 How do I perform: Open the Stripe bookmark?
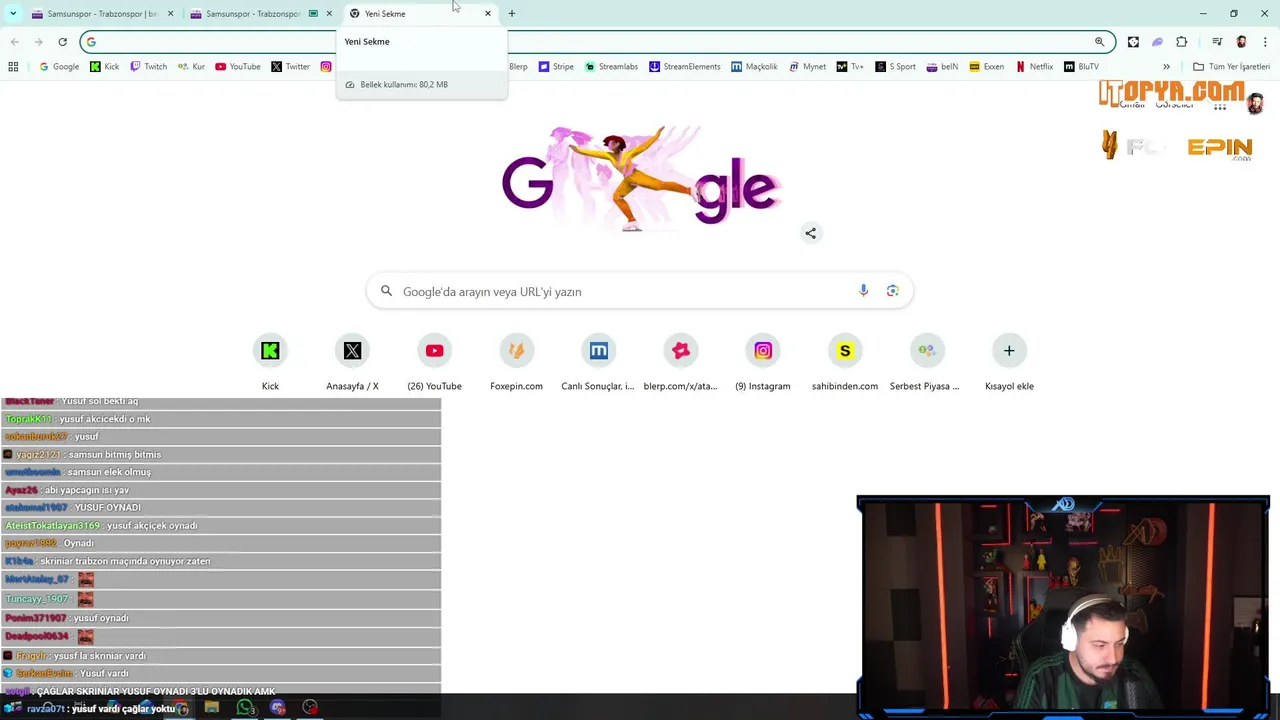(556, 66)
